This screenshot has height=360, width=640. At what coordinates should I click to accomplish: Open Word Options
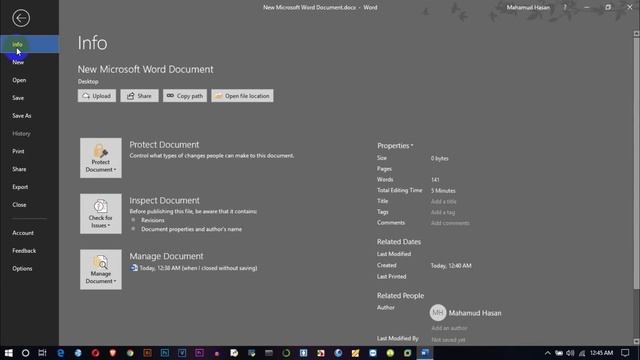point(29,269)
